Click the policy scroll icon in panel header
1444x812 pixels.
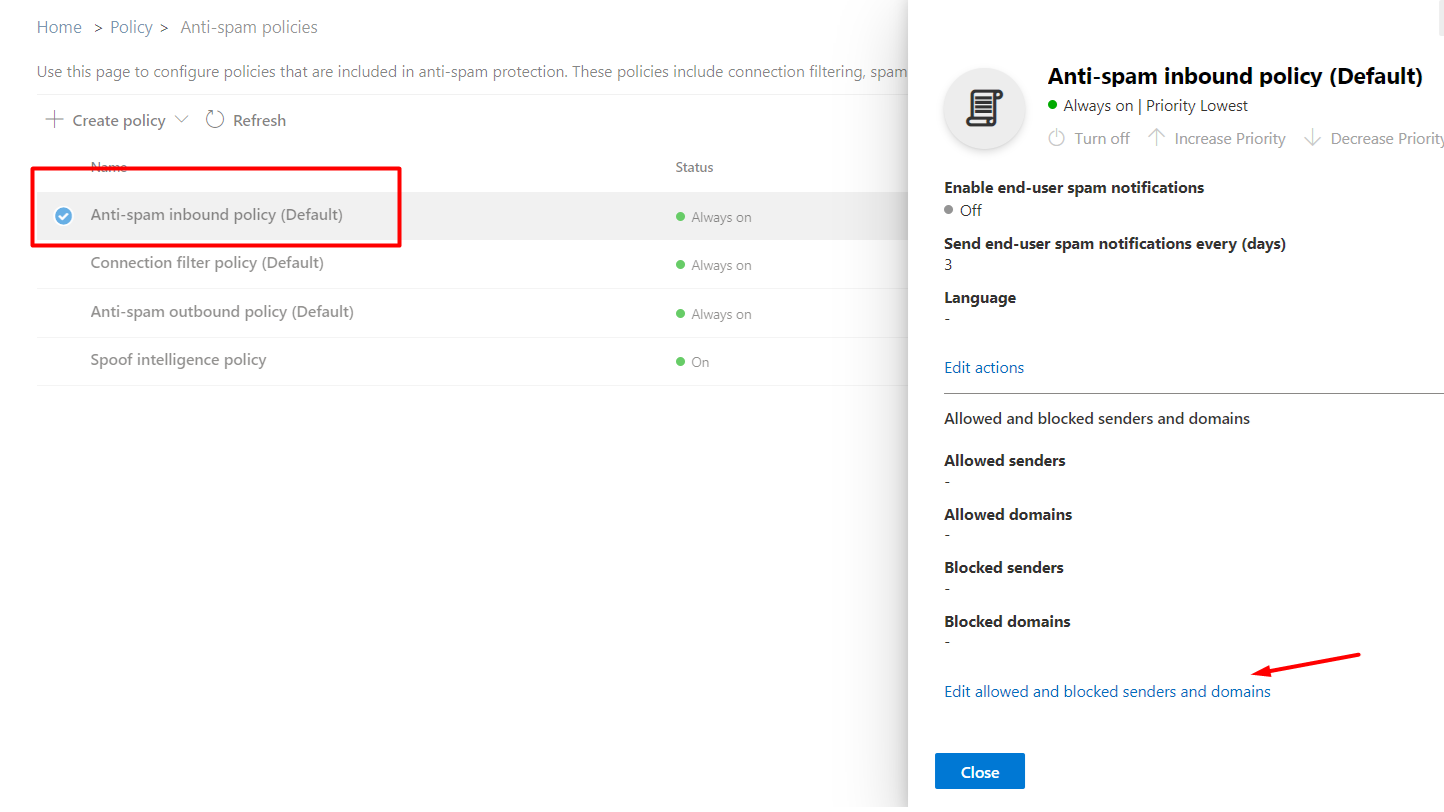[x=984, y=108]
